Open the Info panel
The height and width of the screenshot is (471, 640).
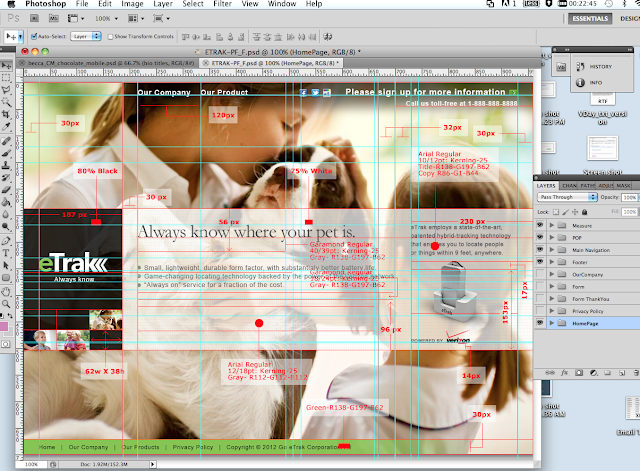(589, 82)
